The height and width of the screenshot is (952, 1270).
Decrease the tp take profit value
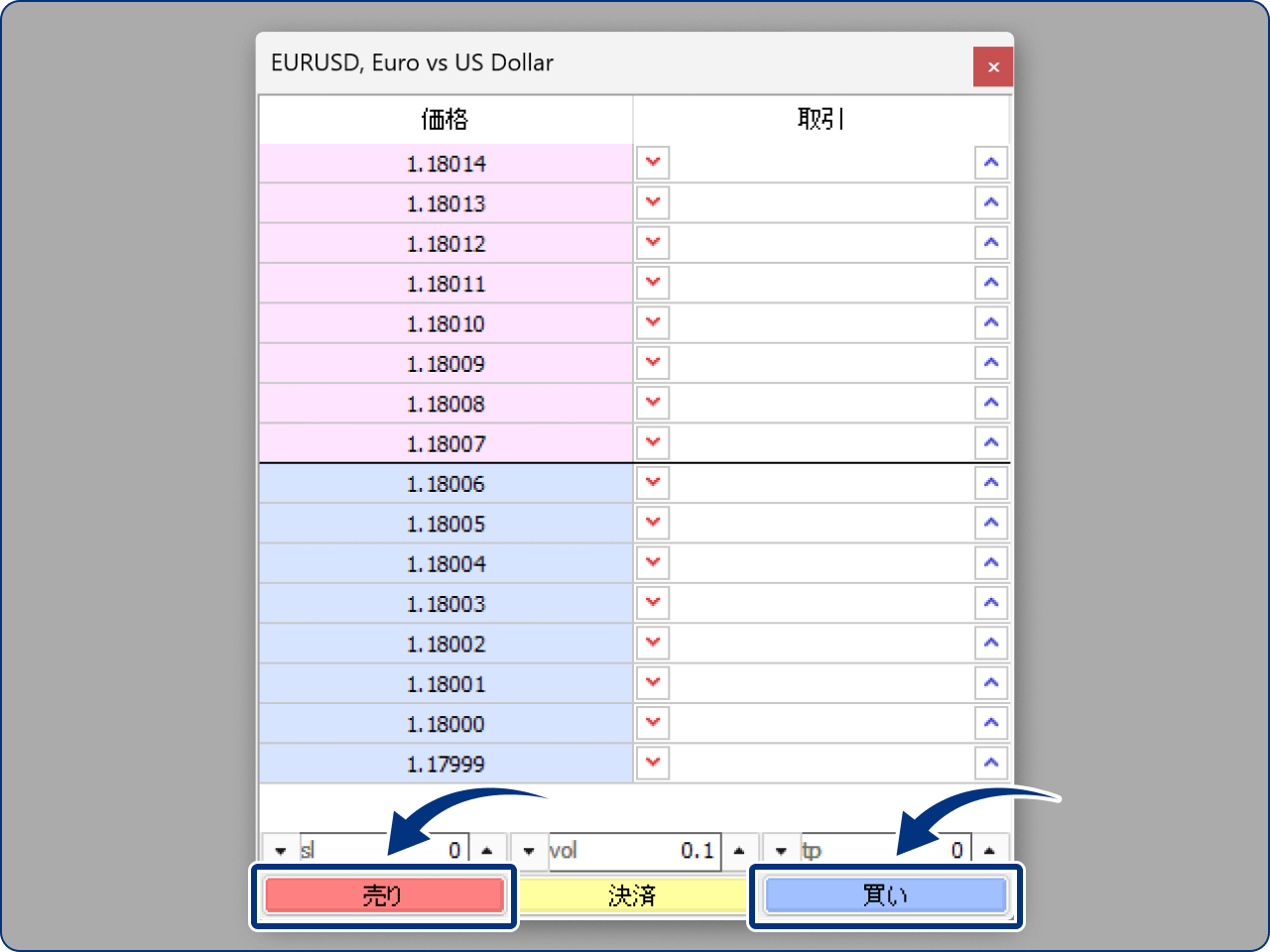(781, 851)
